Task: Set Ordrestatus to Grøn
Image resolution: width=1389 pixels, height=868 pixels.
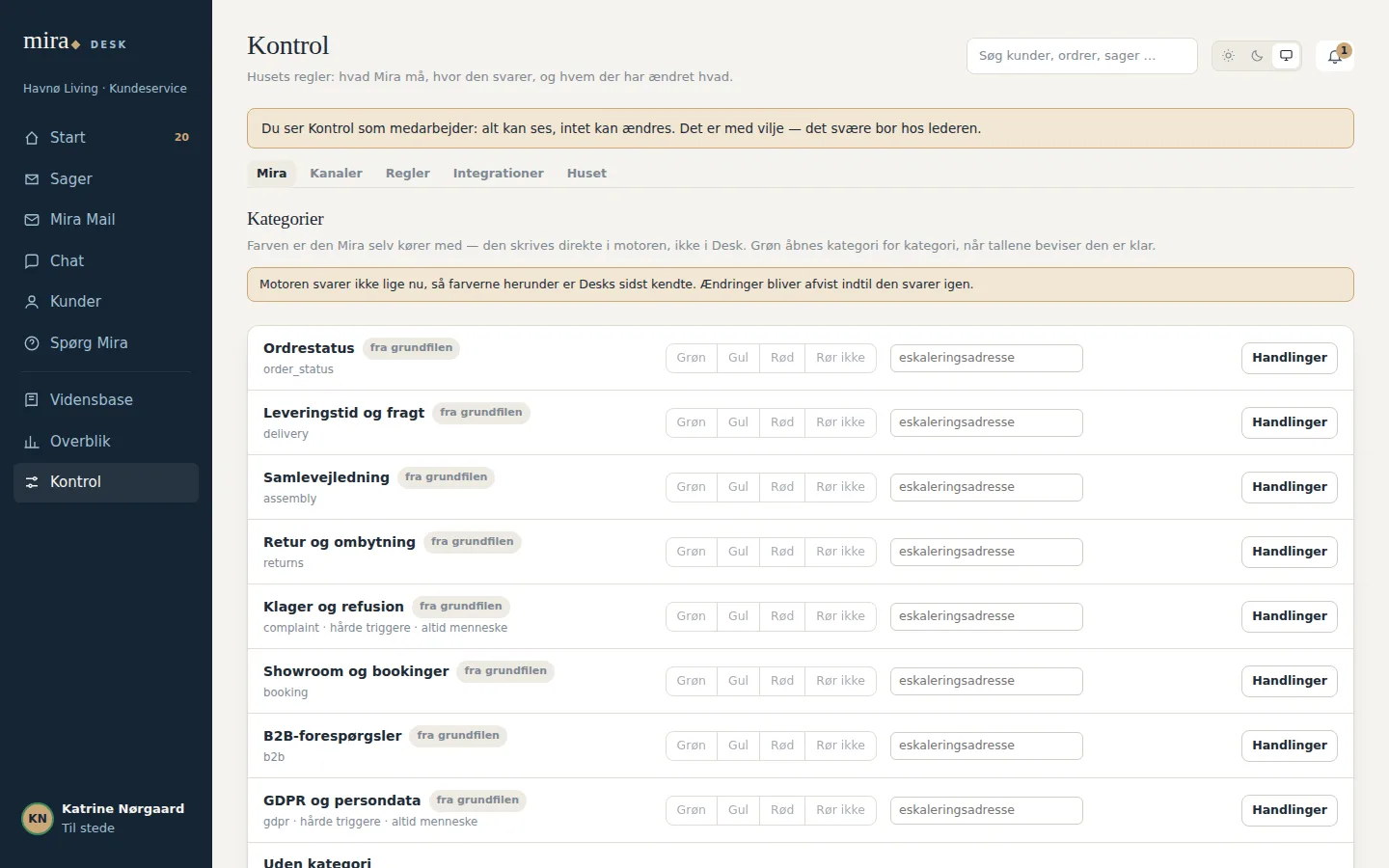Action: pyautogui.click(x=691, y=358)
